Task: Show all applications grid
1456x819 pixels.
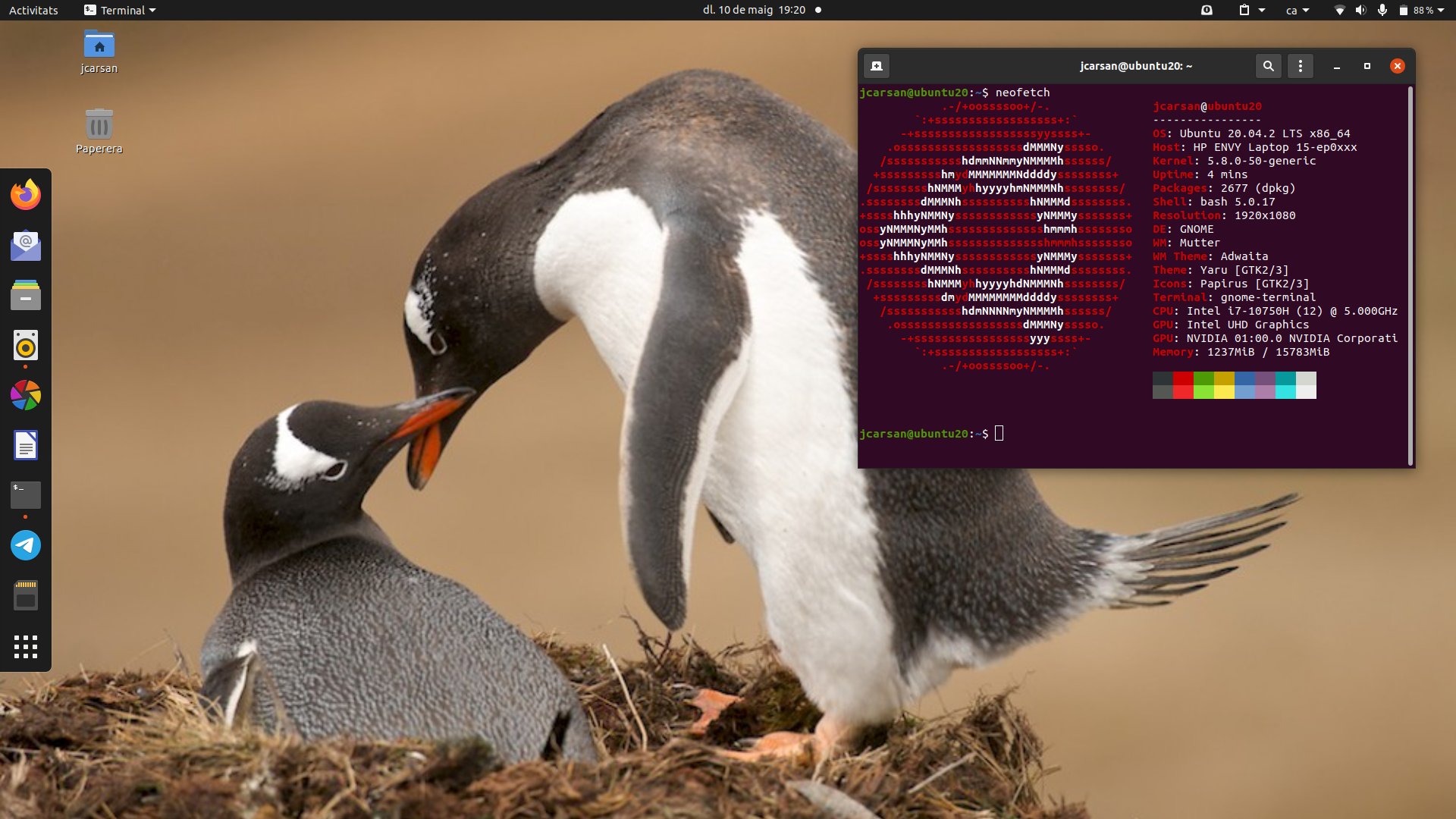Action: coord(26,646)
